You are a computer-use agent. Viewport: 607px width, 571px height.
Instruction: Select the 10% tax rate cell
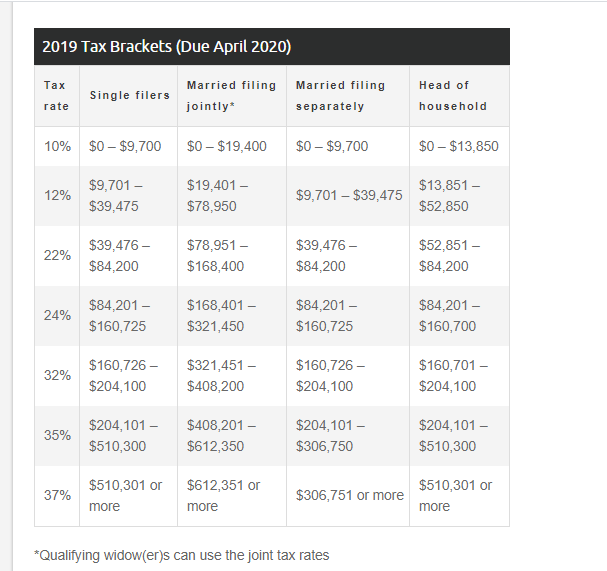coord(58,146)
